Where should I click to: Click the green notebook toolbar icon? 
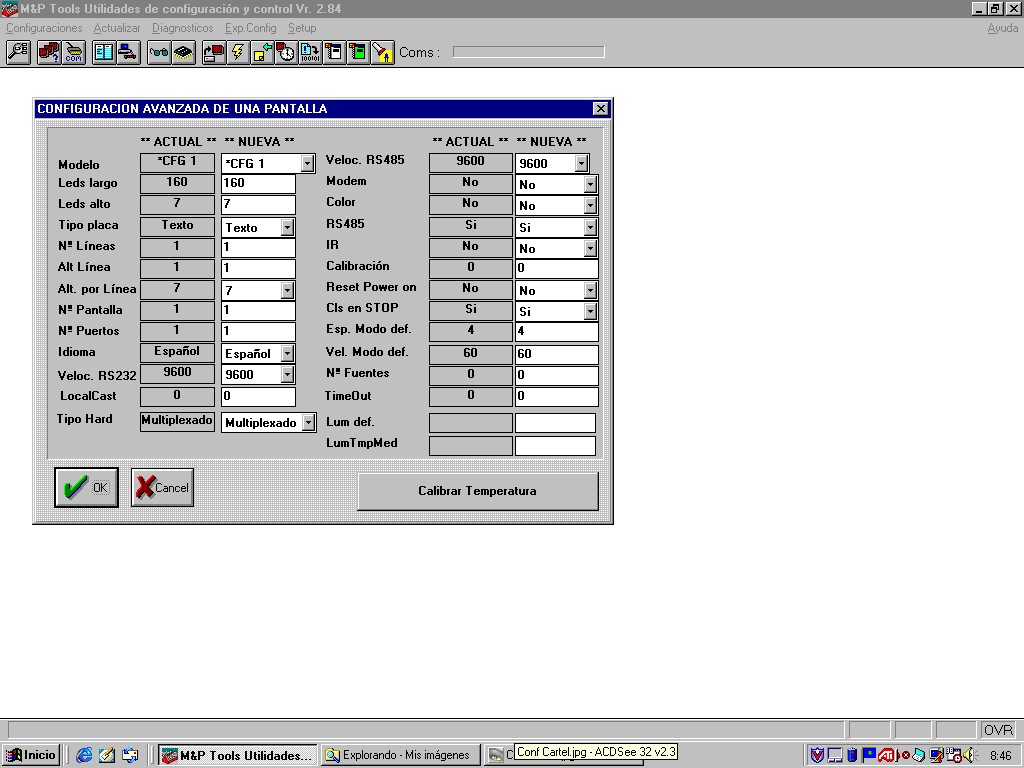[358, 52]
